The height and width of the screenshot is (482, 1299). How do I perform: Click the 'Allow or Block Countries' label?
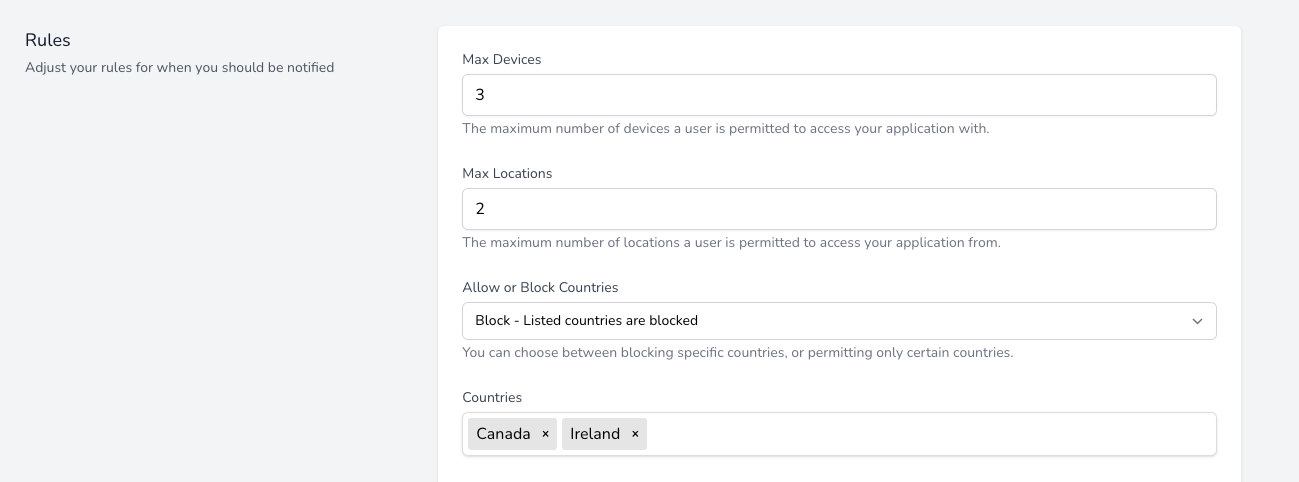pyautogui.click(x=540, y=288)
